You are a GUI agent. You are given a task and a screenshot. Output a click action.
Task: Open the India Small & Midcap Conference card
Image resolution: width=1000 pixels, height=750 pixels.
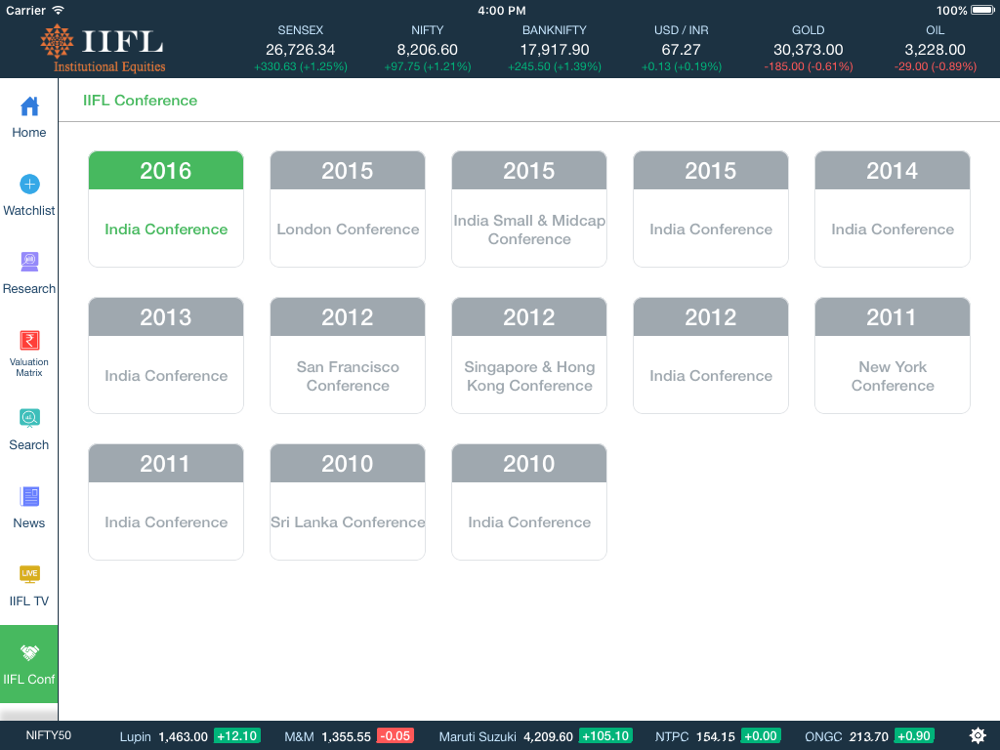pyautogui.click(x=529, y=209)
